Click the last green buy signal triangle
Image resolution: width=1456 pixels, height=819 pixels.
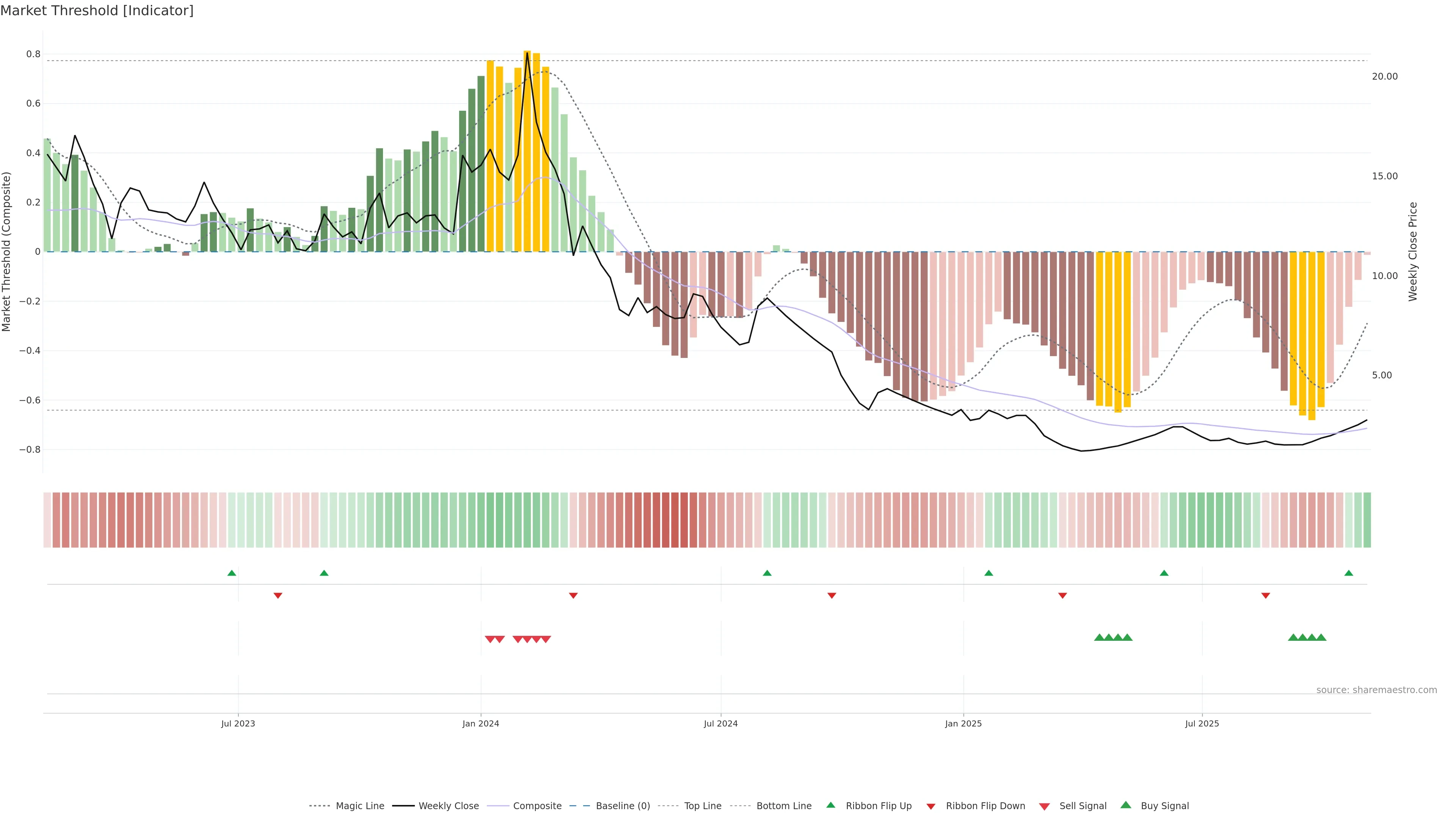pos(1321,637)
